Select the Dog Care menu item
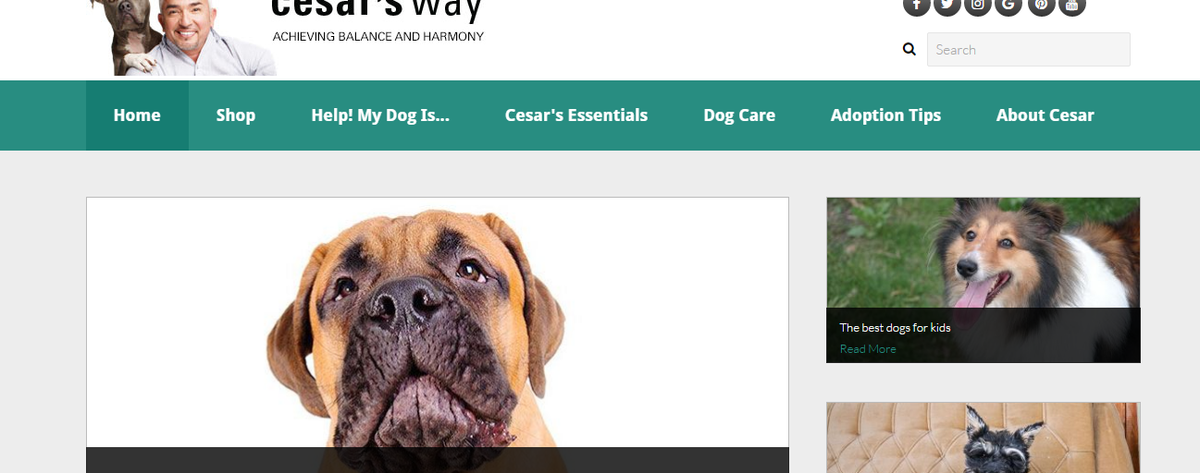1200x473 pixels. [x=739, y=115]
